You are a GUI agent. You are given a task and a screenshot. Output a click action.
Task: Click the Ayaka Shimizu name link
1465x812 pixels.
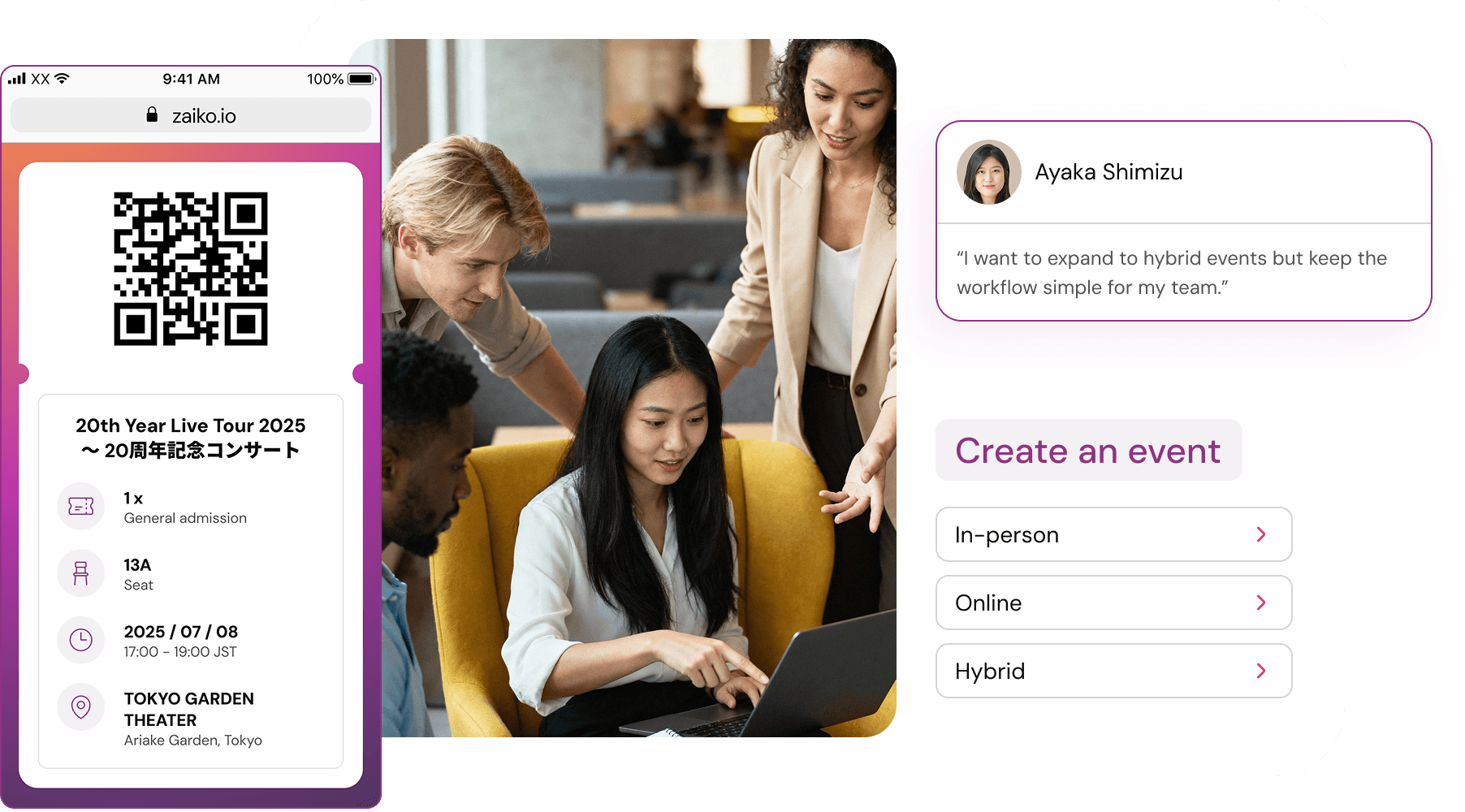click(x=1108, y=172)
